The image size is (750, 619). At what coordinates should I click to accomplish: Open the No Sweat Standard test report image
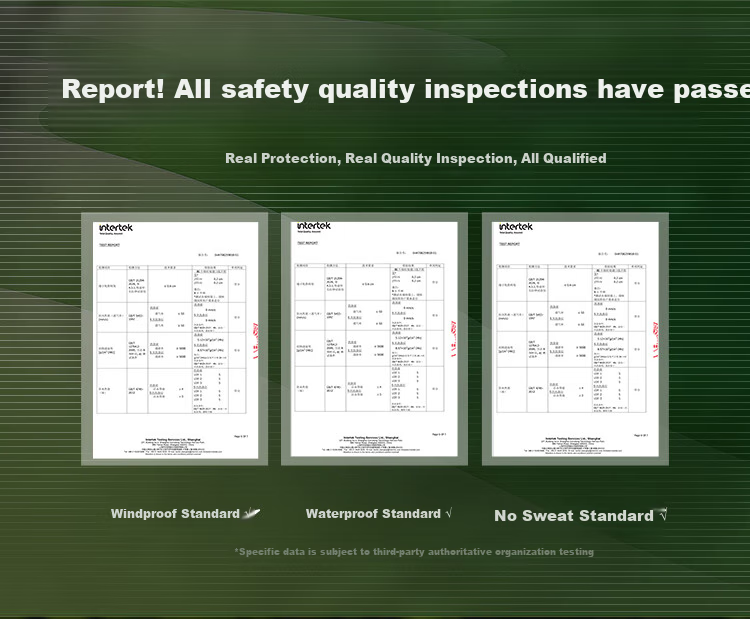[x=575, y=339]
